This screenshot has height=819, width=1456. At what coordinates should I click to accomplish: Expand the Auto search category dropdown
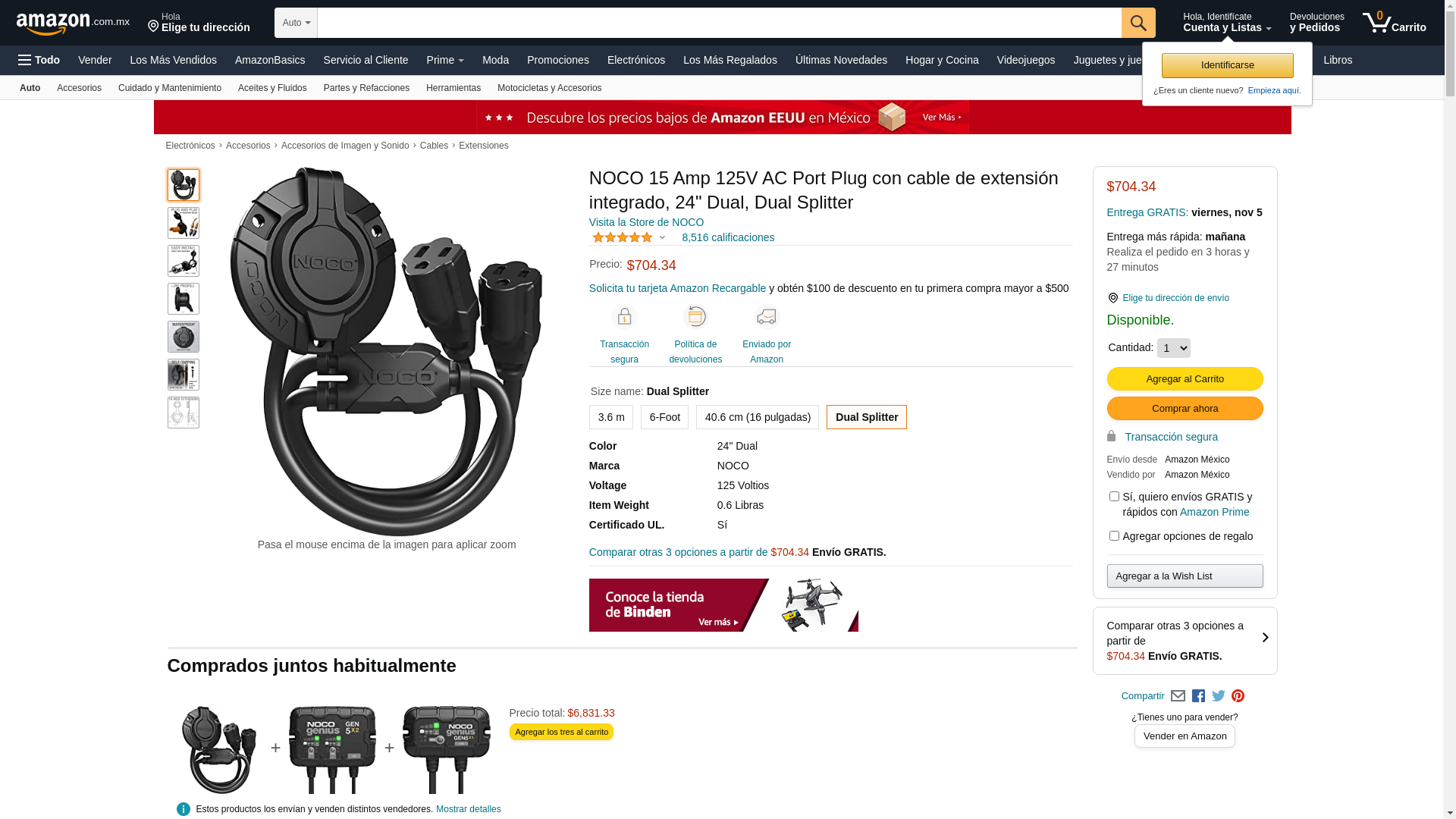(296, 23)
